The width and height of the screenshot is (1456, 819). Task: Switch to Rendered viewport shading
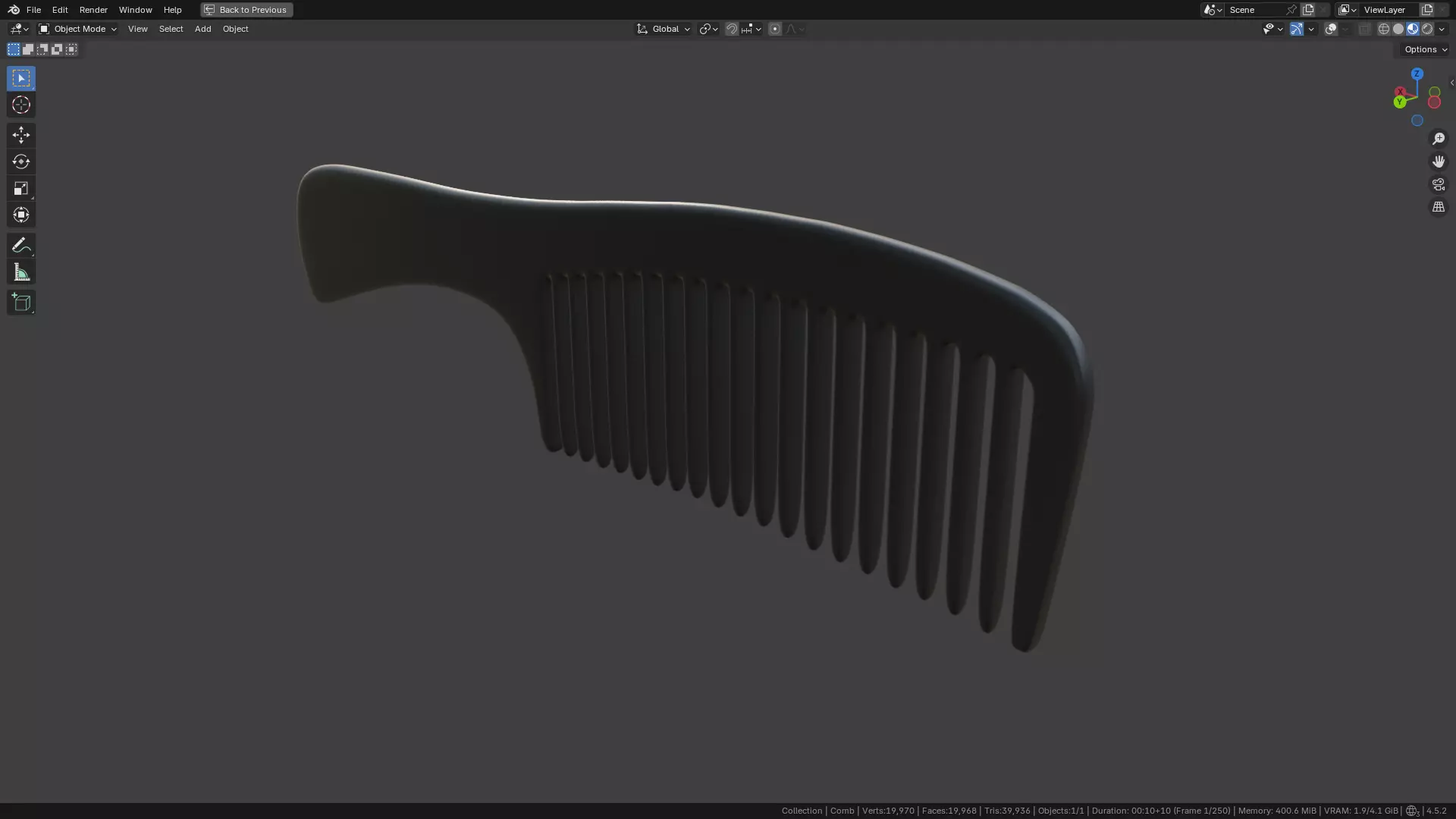tap(1427, 29)
